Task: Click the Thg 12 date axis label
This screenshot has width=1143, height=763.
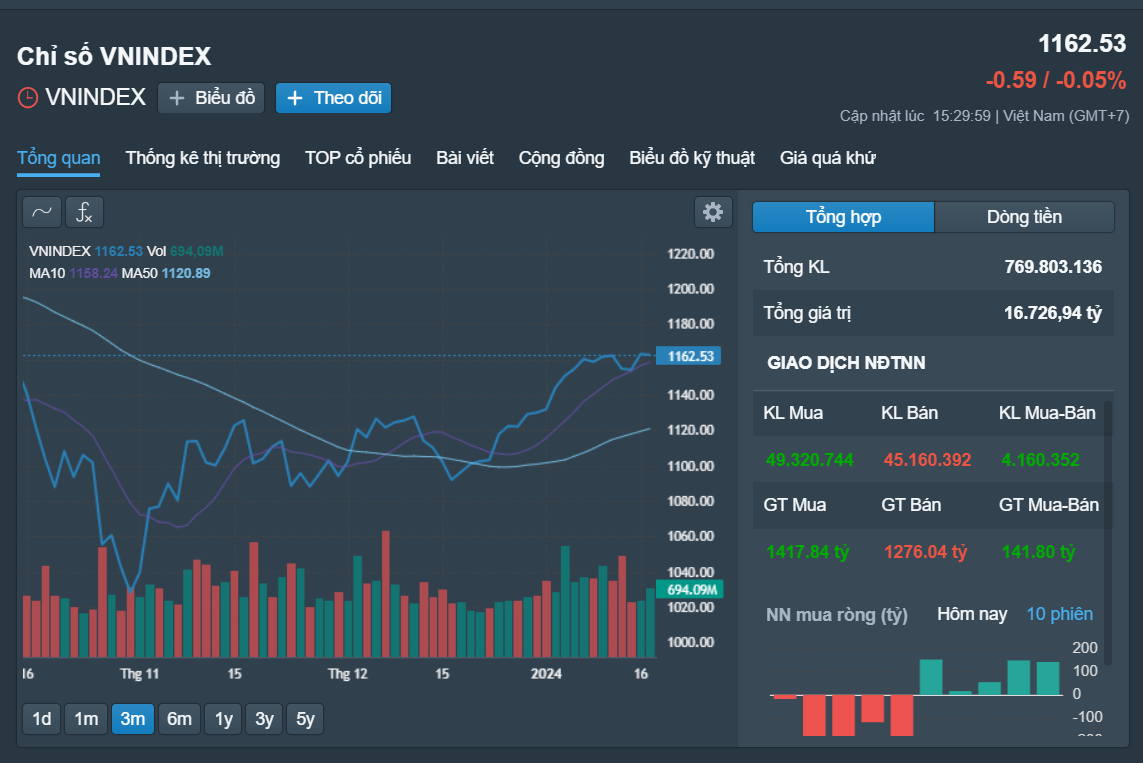Action: click(x=348, y=674)
